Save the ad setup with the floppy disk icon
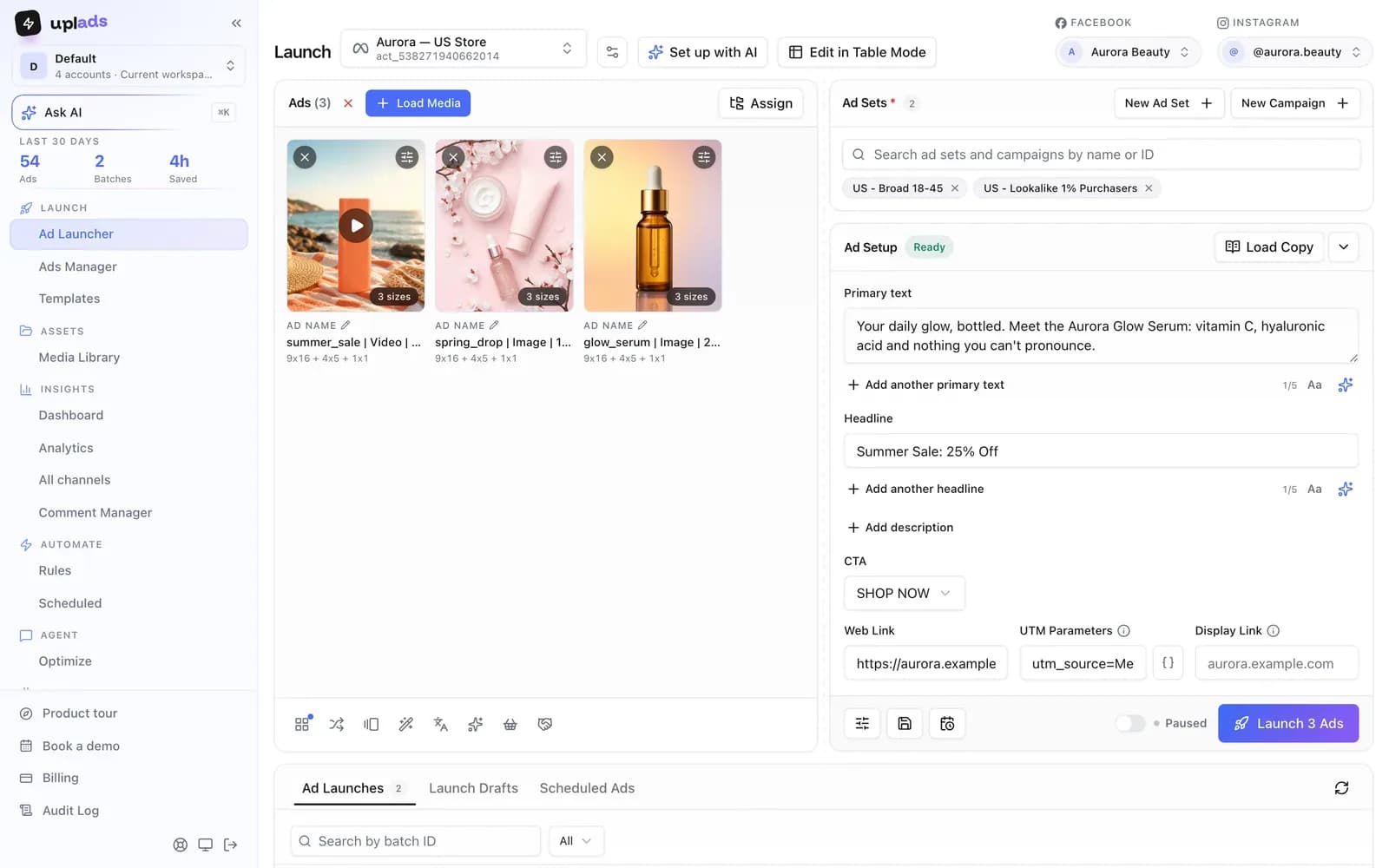 (x=905, y=724)
